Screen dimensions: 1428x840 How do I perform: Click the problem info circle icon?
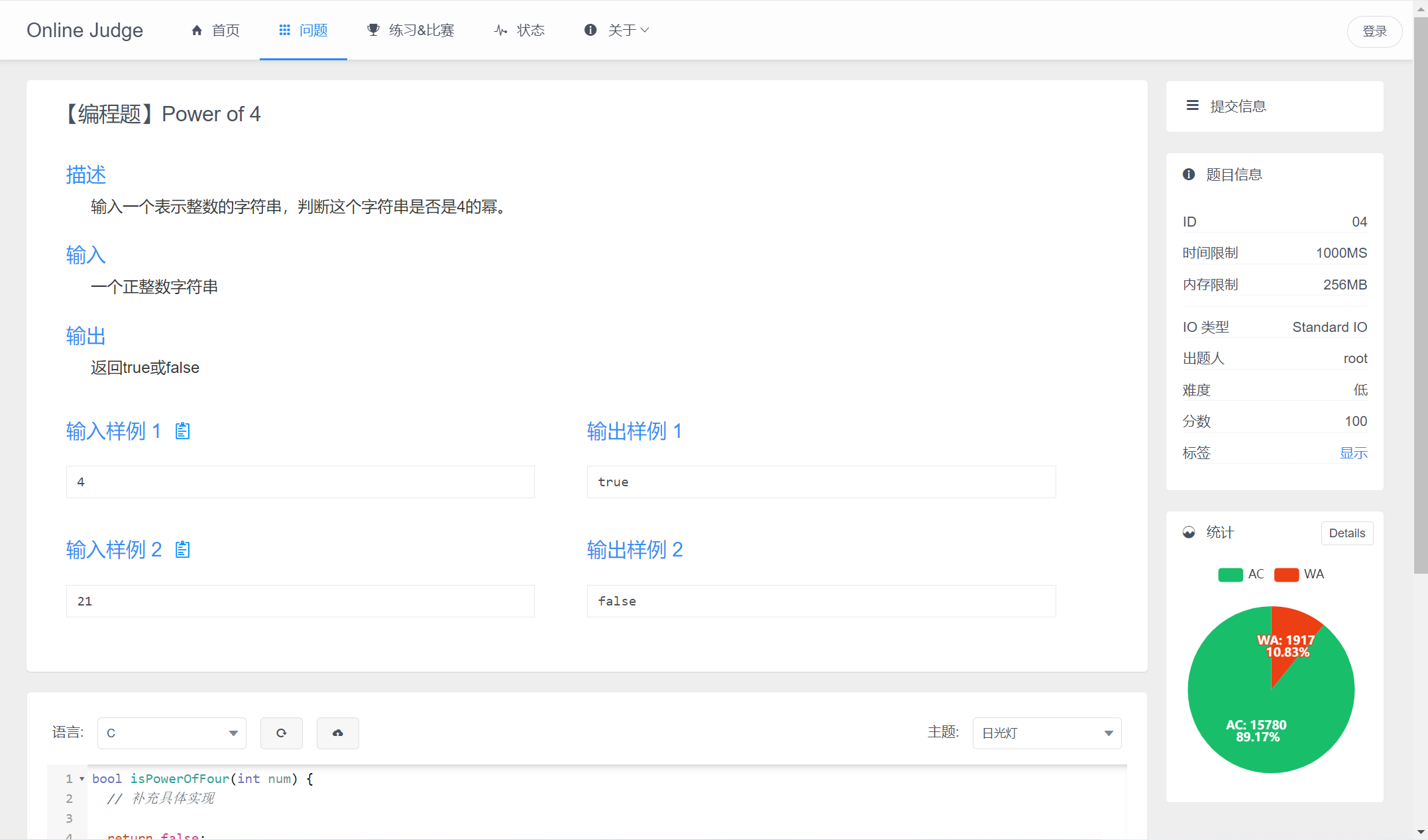pyautogui.click(x=1189, y=174)
